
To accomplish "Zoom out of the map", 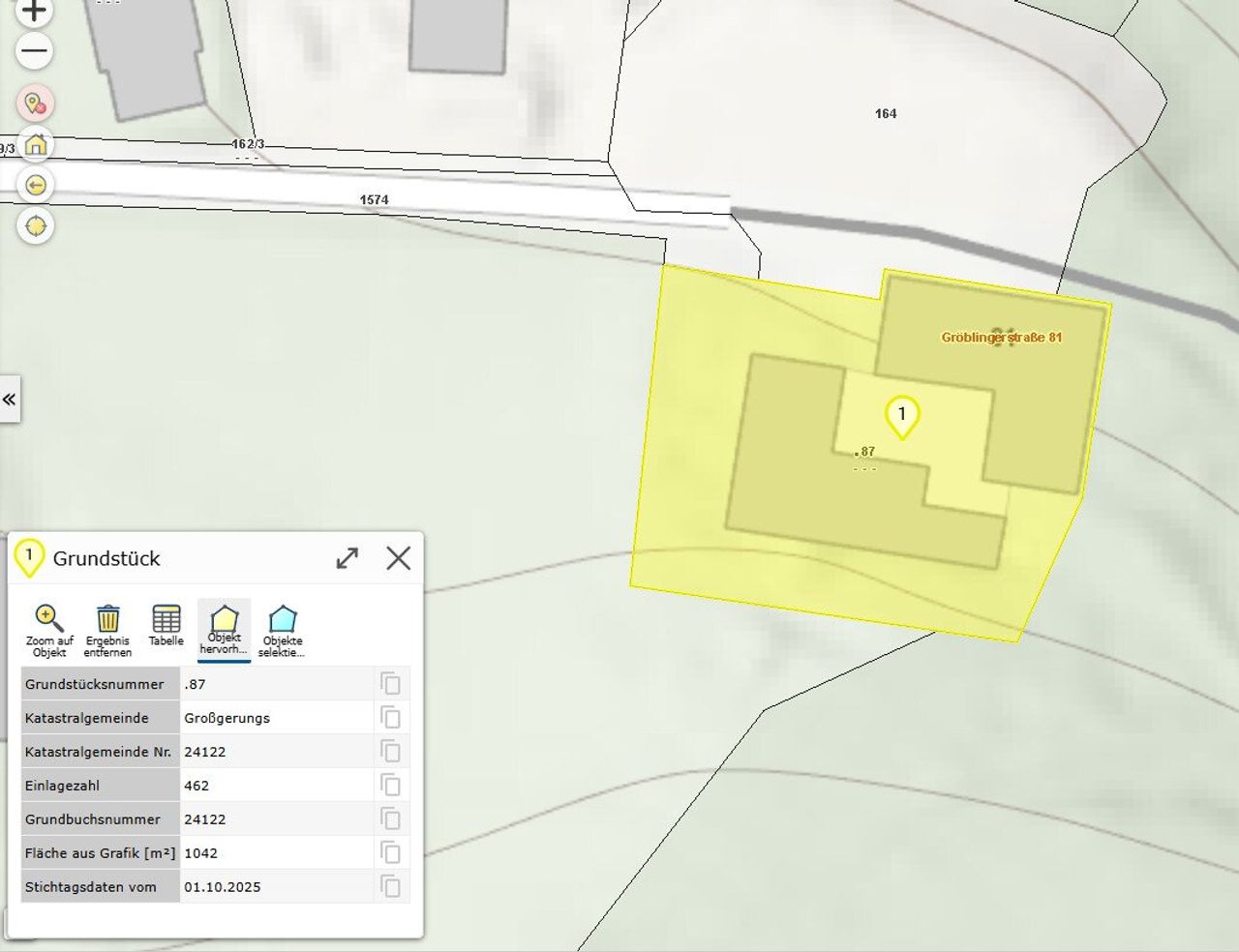I will point(35,51).
